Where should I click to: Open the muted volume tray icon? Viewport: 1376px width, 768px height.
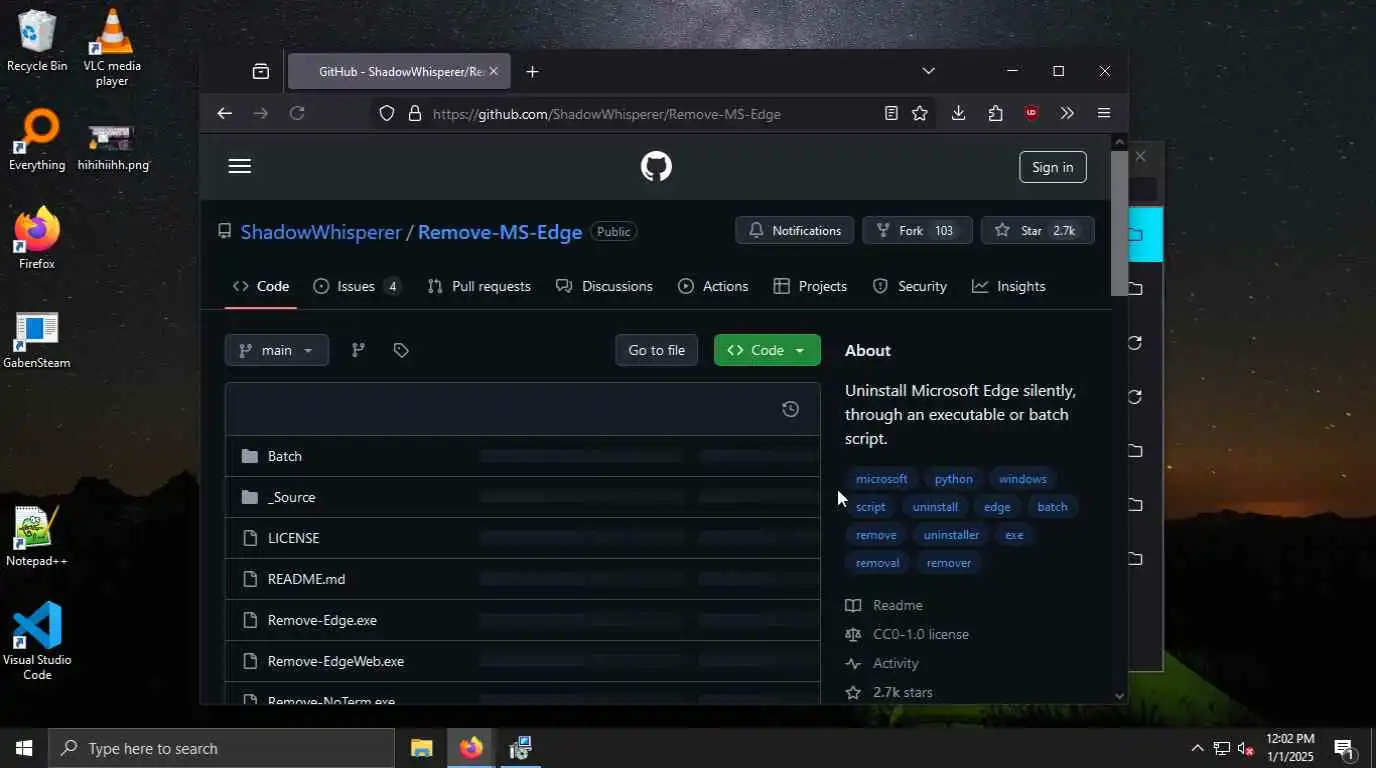click(1246, 748)
